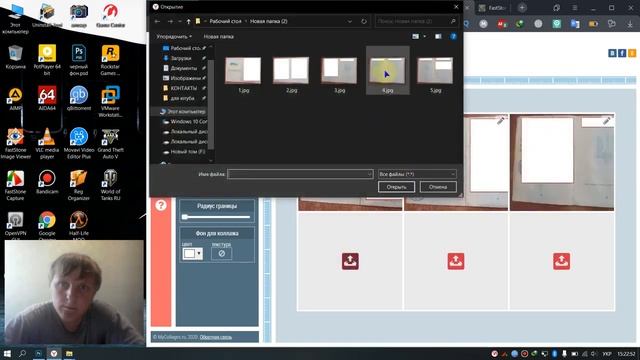This screenshot has width=640, height=360.
Task: Click the Открыть button
Action: point(396,187)
